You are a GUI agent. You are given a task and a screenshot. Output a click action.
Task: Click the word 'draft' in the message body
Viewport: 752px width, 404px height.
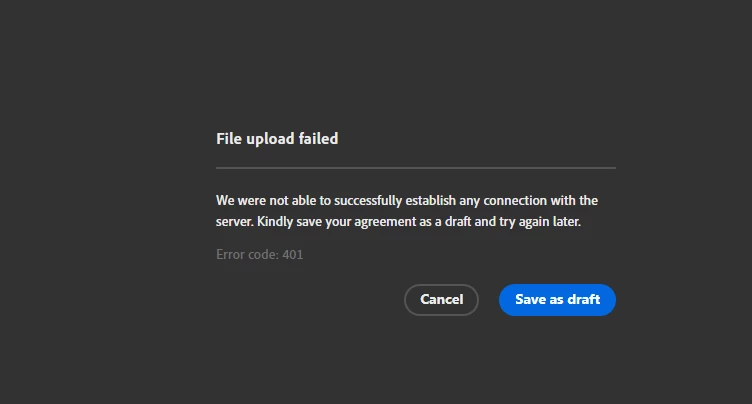tap(458, 222)
